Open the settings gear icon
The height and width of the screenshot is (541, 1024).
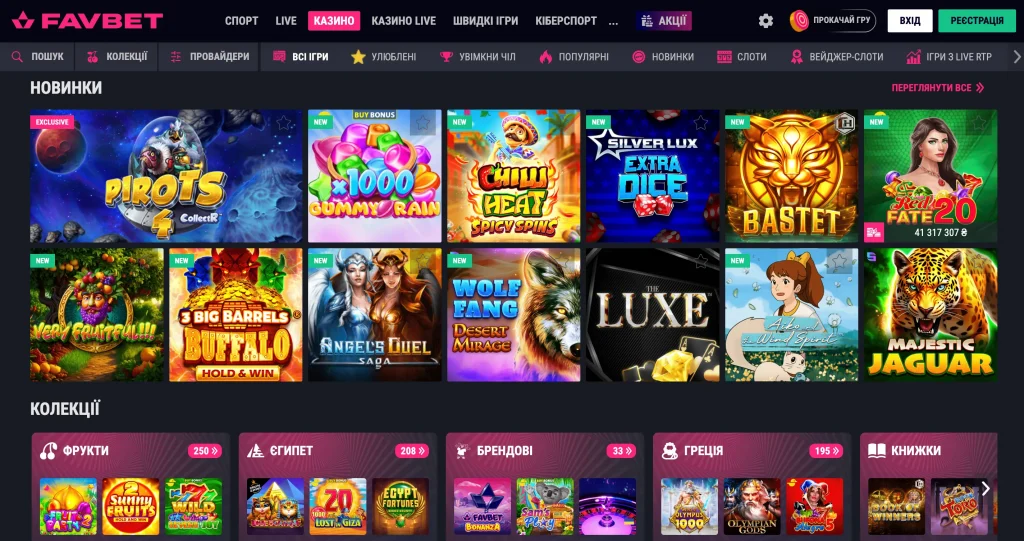(765, 21)
